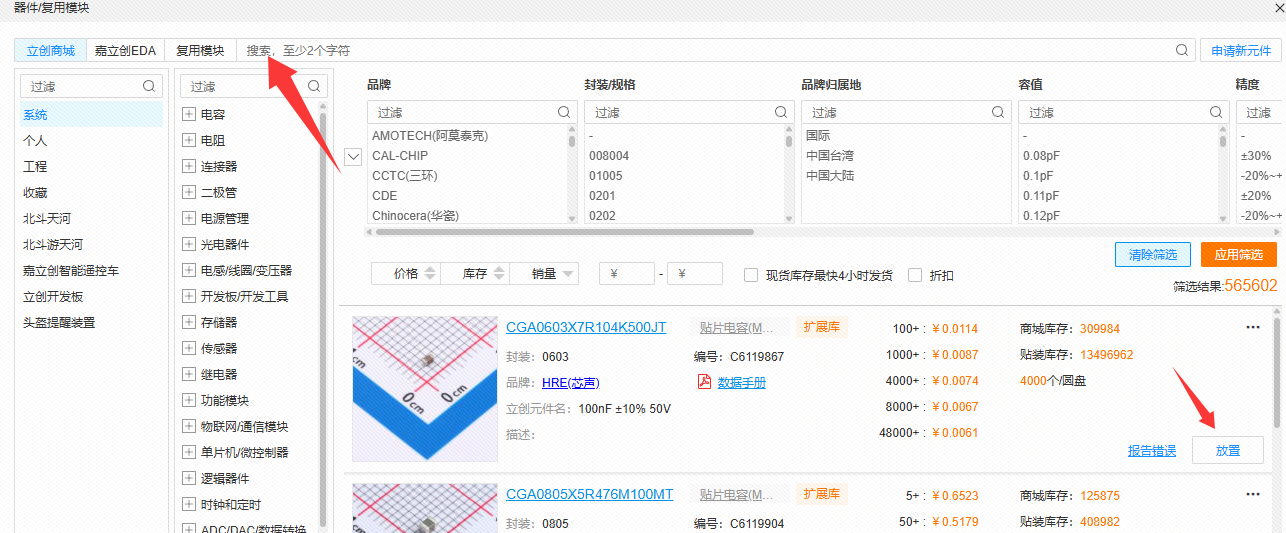The width and height of the screenshot is (1286, 533).
Task: Select 中国台湾 brand origin option
Action: (830, 155)
